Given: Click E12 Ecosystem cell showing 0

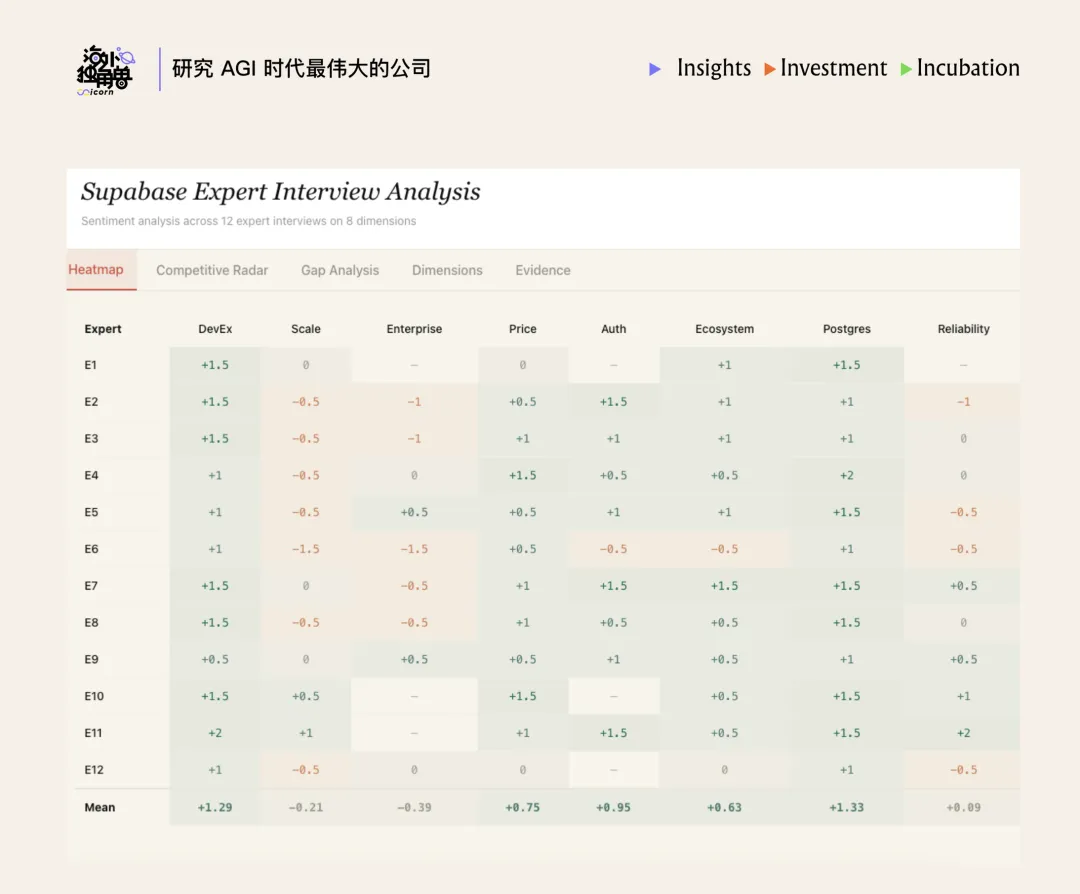Looking at the screenshot, I should (x=725, y=770).
